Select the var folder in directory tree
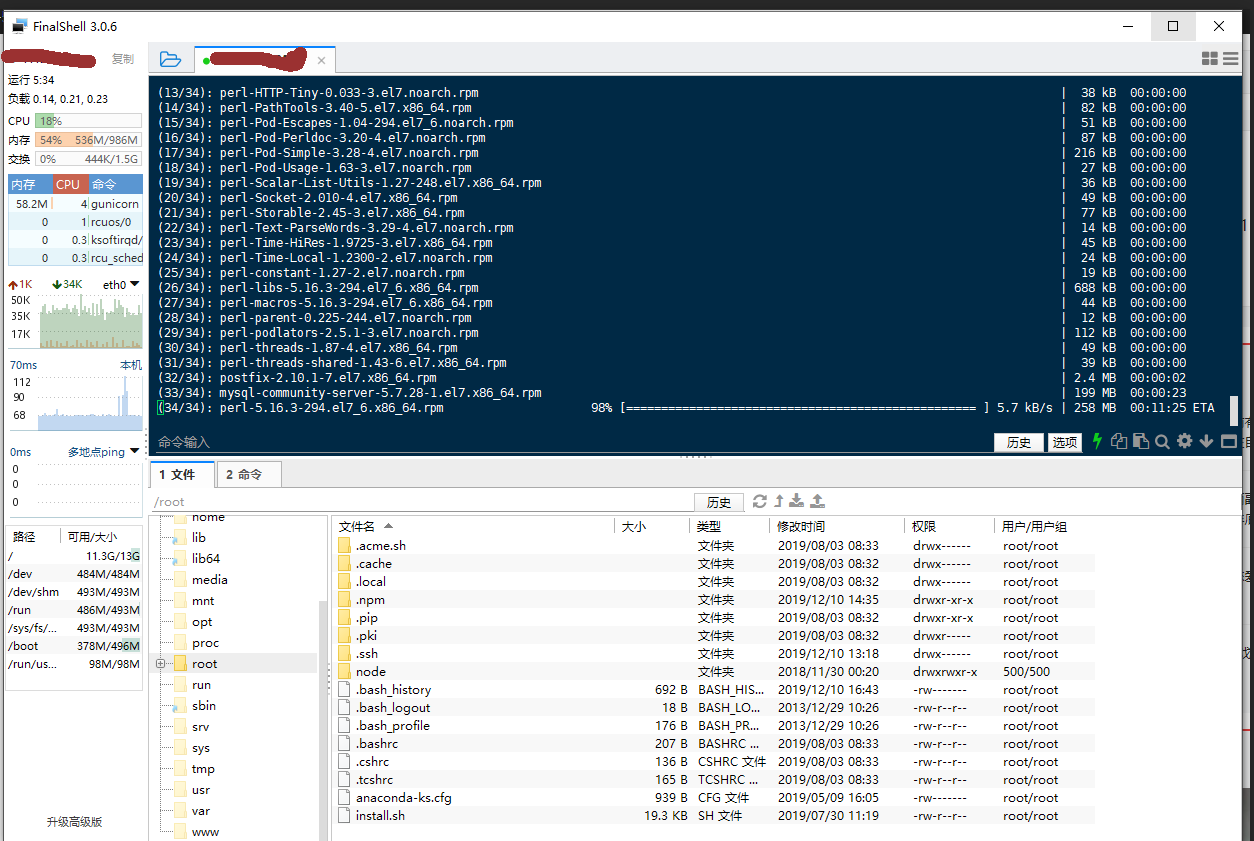This screenshot has height=841, width=1254. click(201, 811)
